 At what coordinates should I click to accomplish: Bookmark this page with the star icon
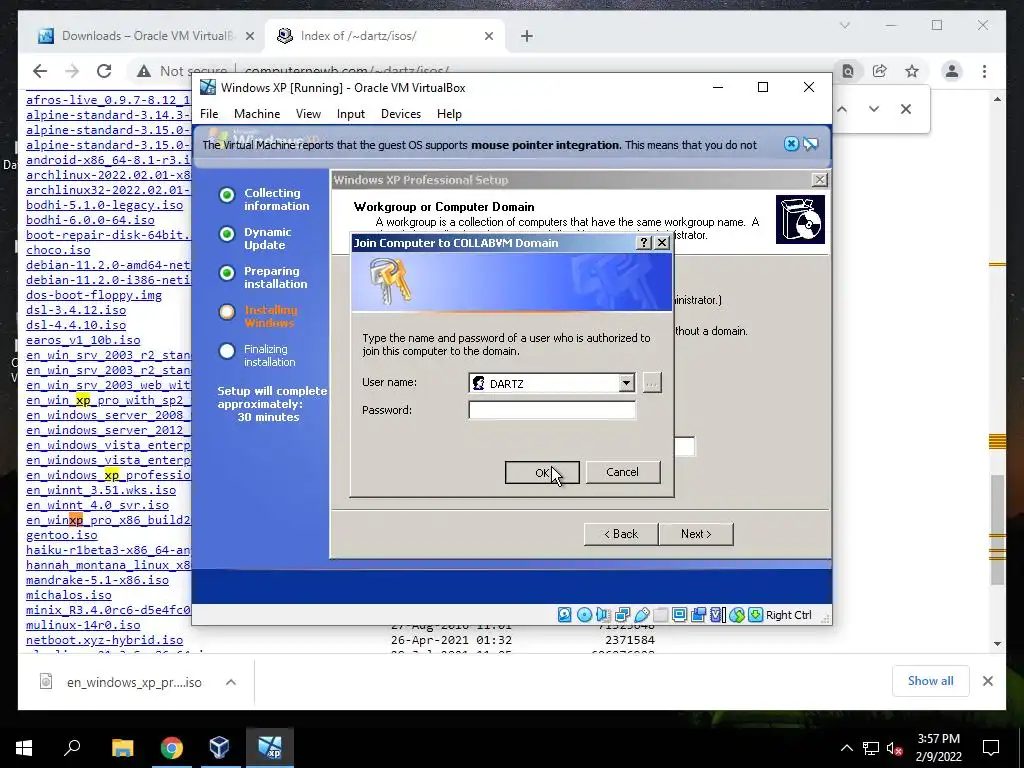912,71
